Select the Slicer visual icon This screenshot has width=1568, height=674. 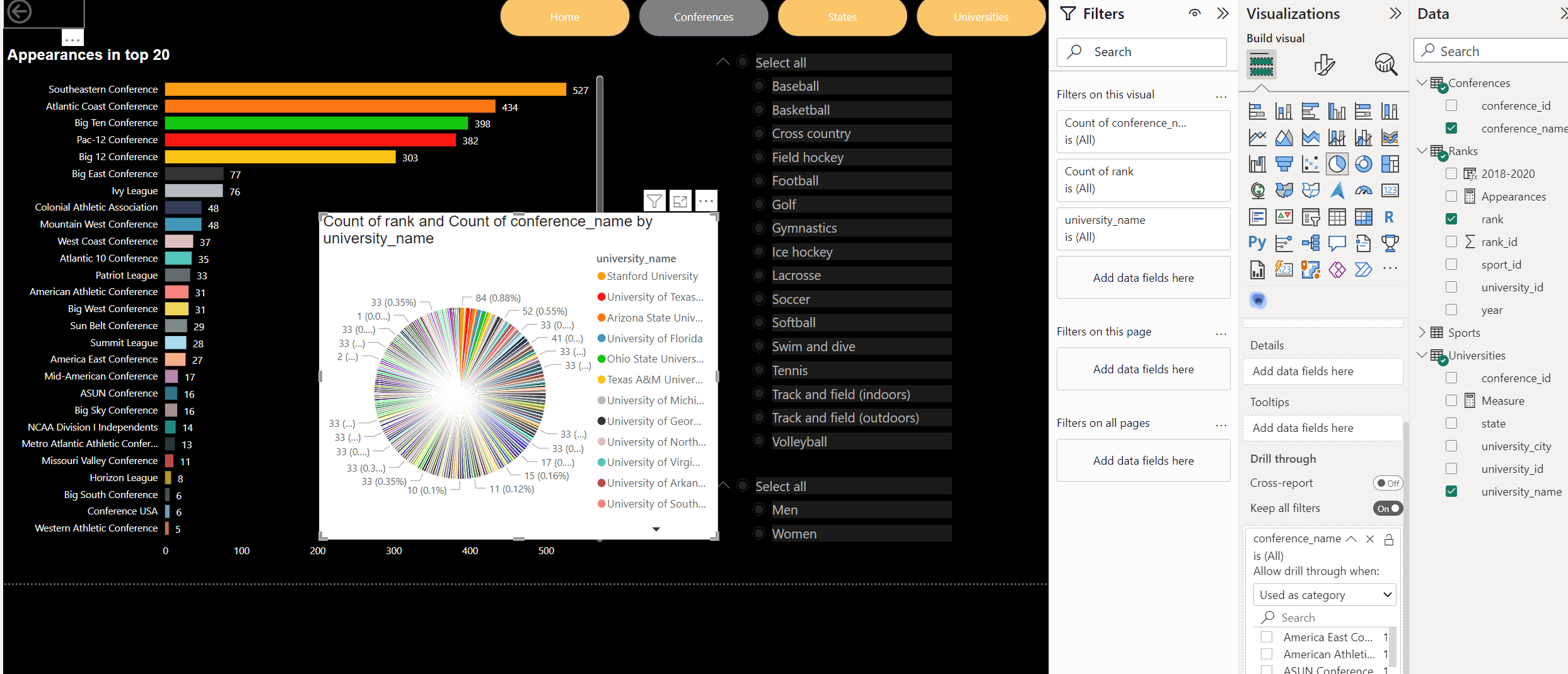(1310, 217)
